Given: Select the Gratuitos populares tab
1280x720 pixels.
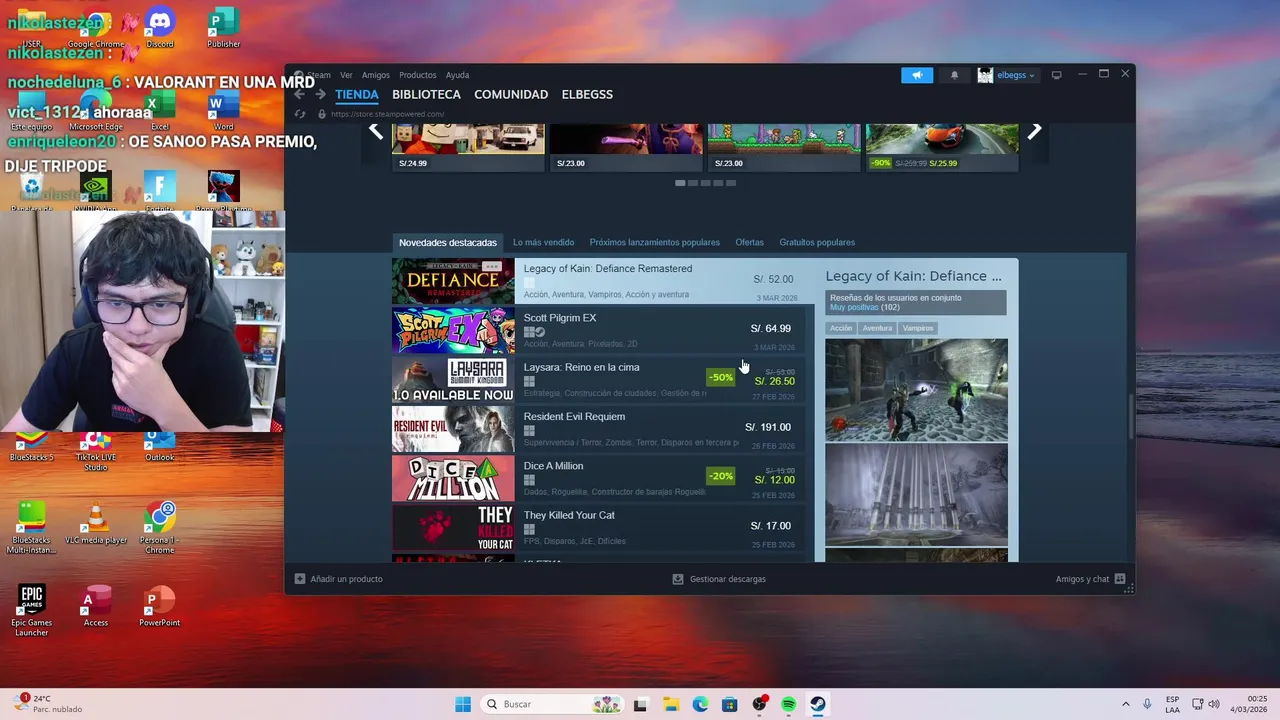Looking at the screenshot, I should pyautogui.click(x=817, y=242).
